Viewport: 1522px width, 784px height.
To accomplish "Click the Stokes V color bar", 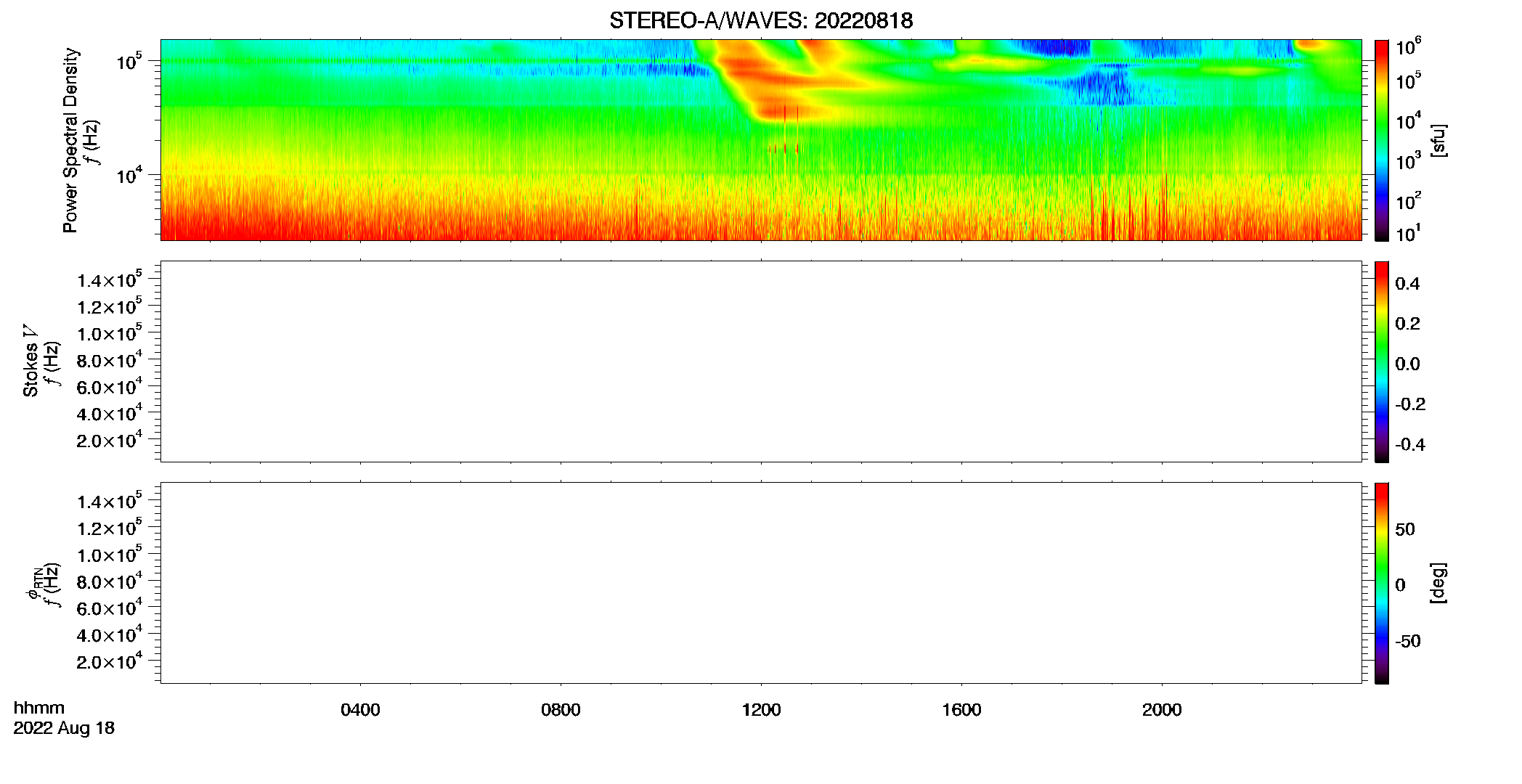I will click(x=1381, y=362).
